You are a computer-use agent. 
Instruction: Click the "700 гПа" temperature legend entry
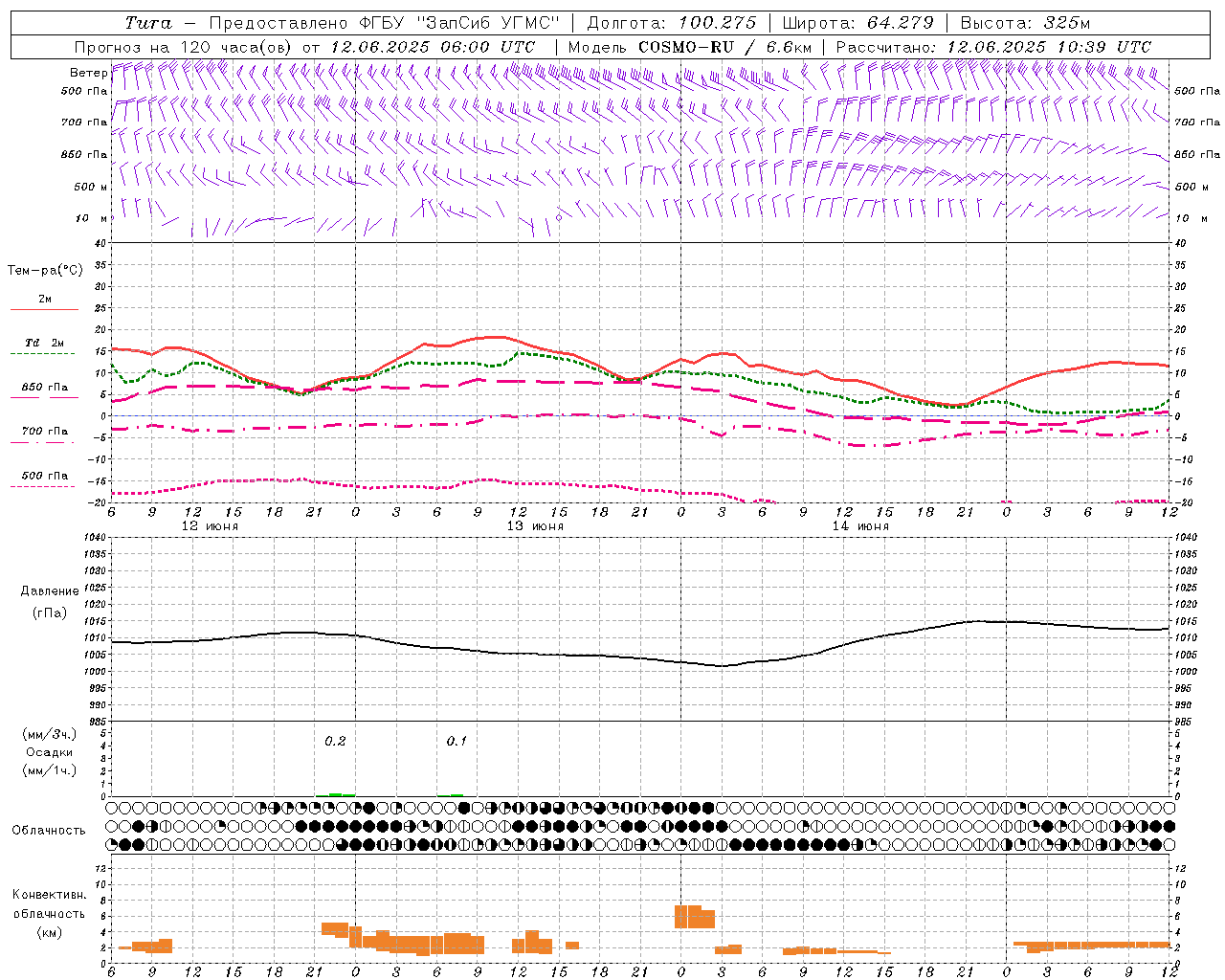45,432
